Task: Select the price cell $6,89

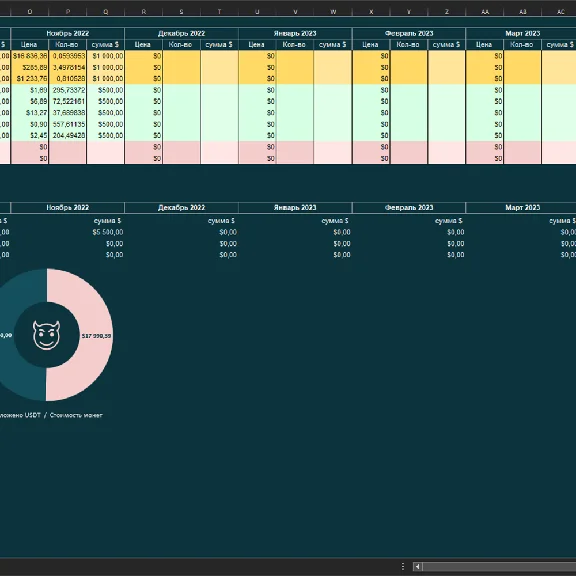Action: 30,101
